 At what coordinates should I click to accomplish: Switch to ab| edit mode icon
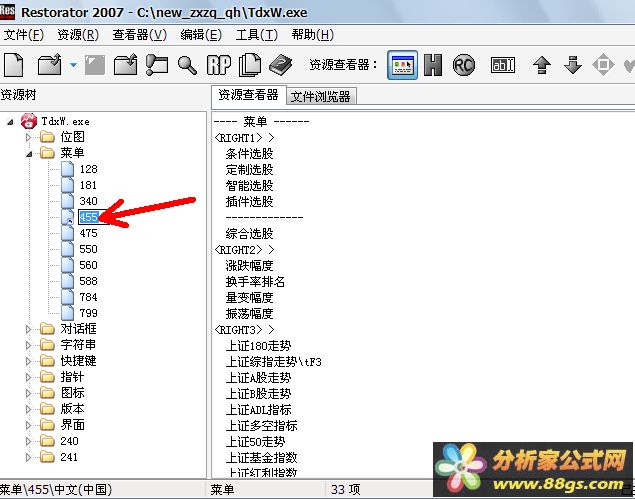click(503, 65)
